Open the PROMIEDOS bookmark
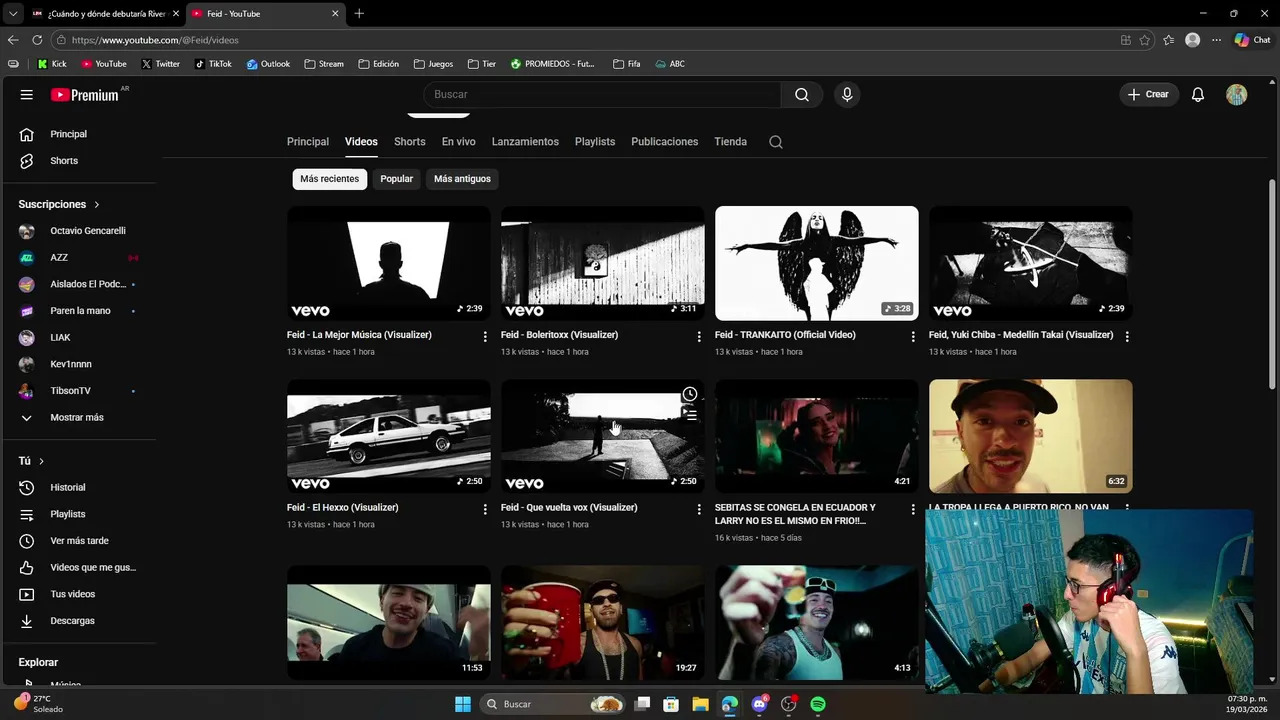This screenshot has height=720, width=1280. click(x=552, y=64)
